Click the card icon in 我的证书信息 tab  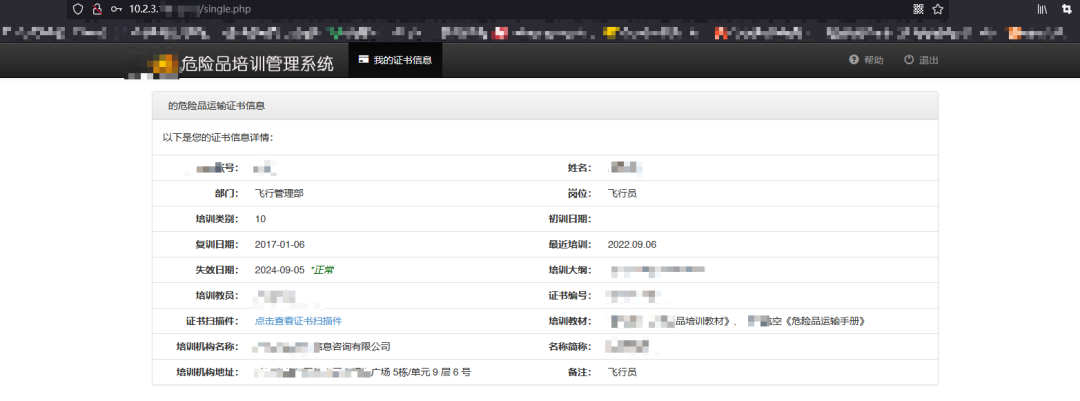click(363, 60)
